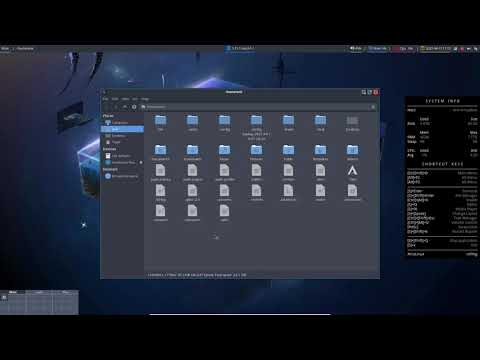Click the icon at the path bar's end
Image resolution: width=480 pixels, height=360 pixels.
click(x=373, y=107)
